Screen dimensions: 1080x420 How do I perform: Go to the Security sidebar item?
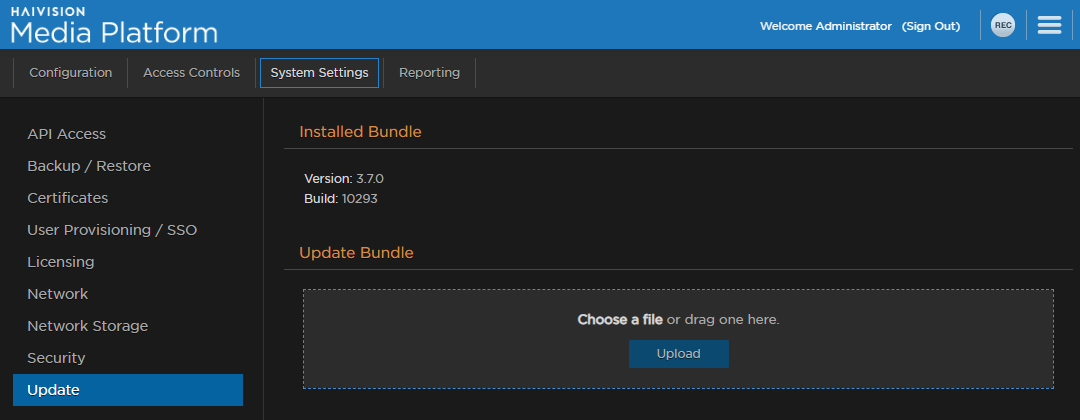click(x=56, y=358)
